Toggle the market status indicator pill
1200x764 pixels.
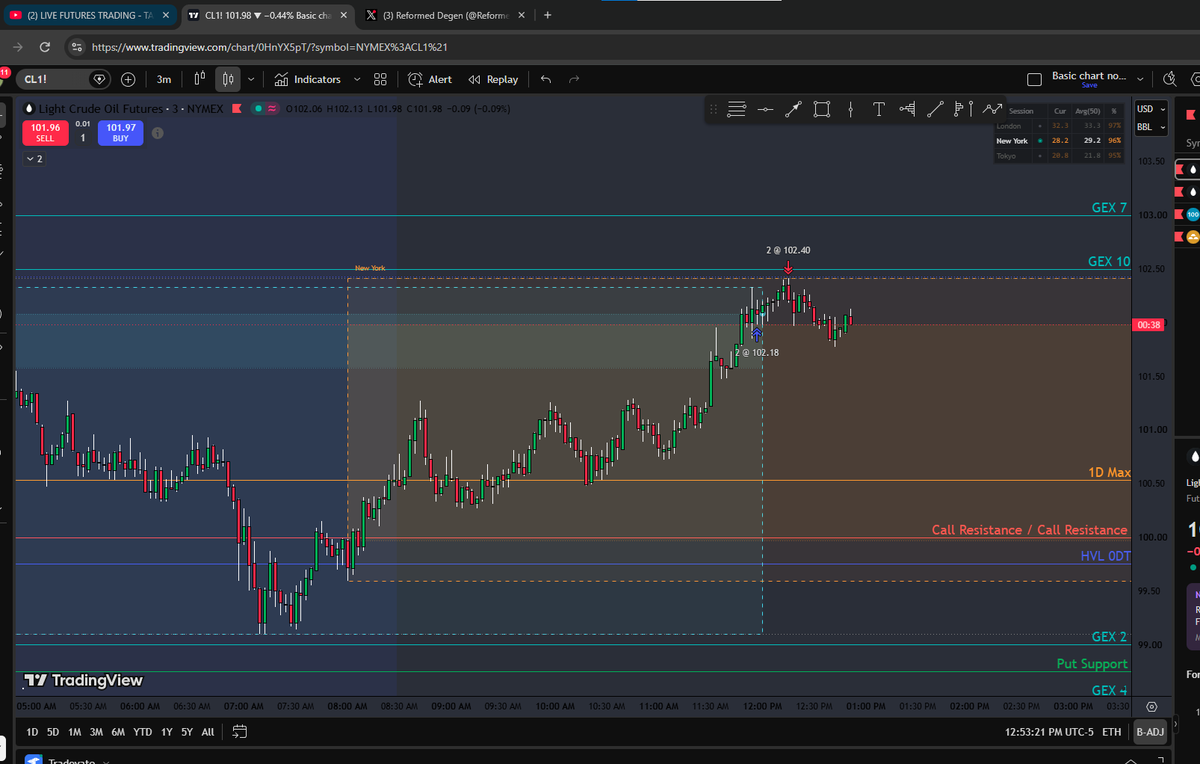pyautogui.click(x=266, y=108)
